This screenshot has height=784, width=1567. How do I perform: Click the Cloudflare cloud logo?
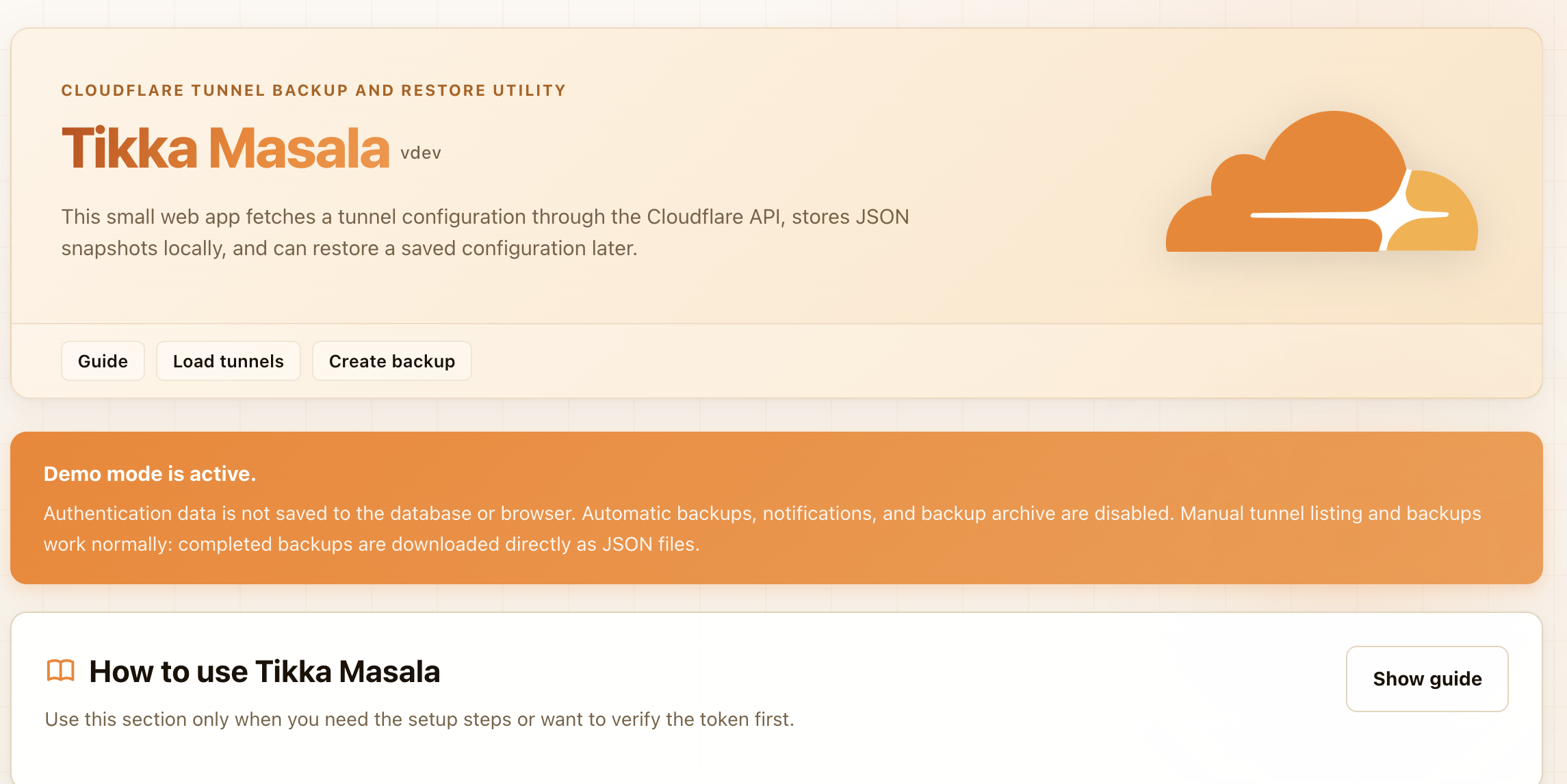1321,181
